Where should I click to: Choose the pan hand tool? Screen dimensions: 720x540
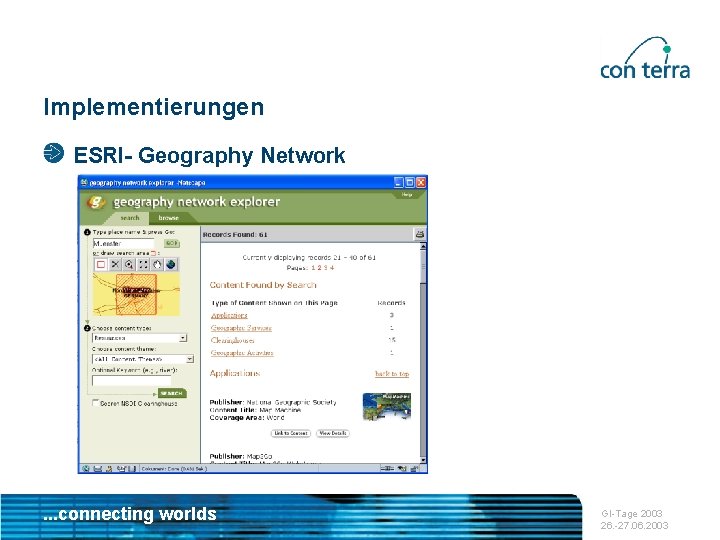click(157, 264)
